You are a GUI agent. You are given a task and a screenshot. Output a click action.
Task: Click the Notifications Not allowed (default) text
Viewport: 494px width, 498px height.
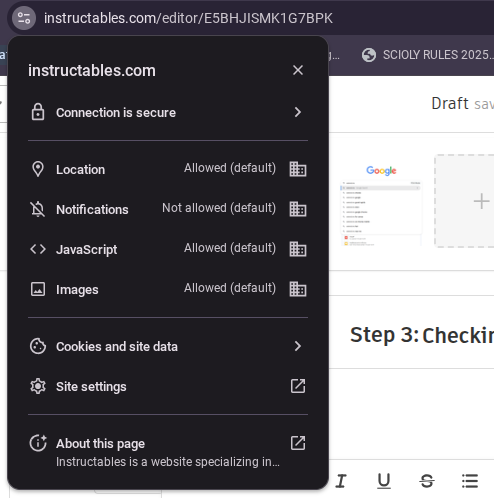(219, 208)
